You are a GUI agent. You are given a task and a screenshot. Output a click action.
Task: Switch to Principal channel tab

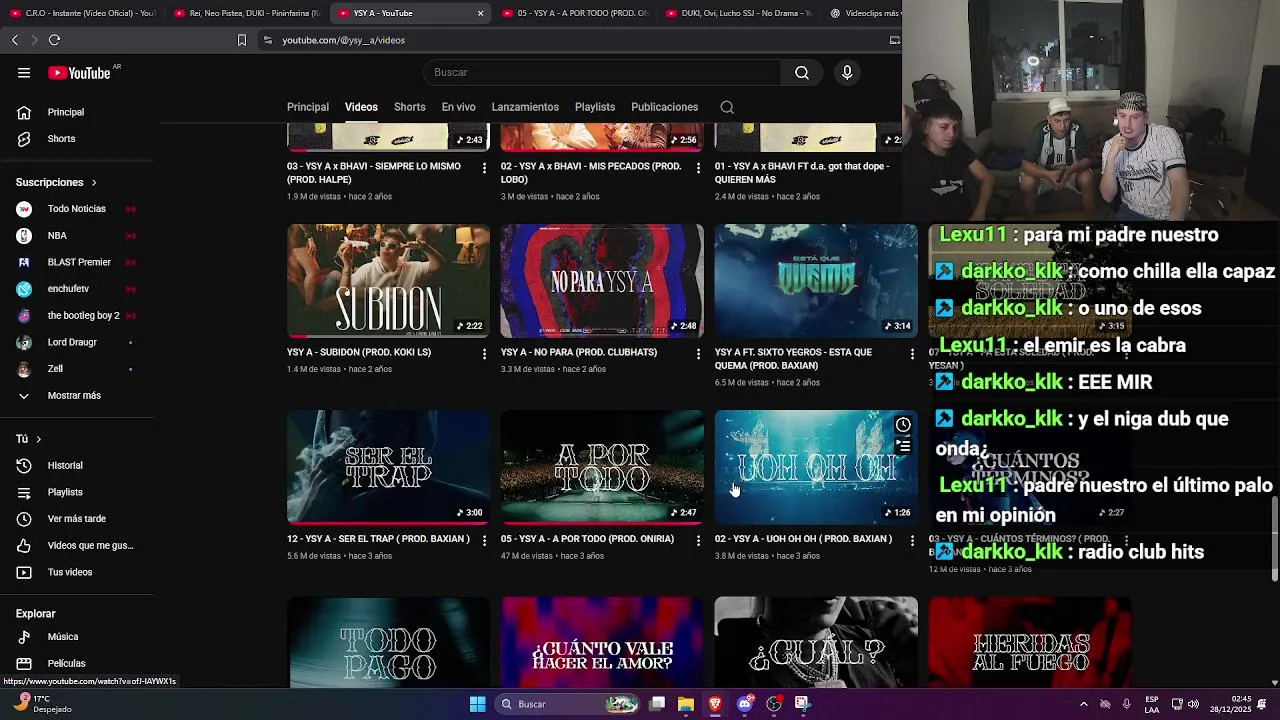click(308, 107)
